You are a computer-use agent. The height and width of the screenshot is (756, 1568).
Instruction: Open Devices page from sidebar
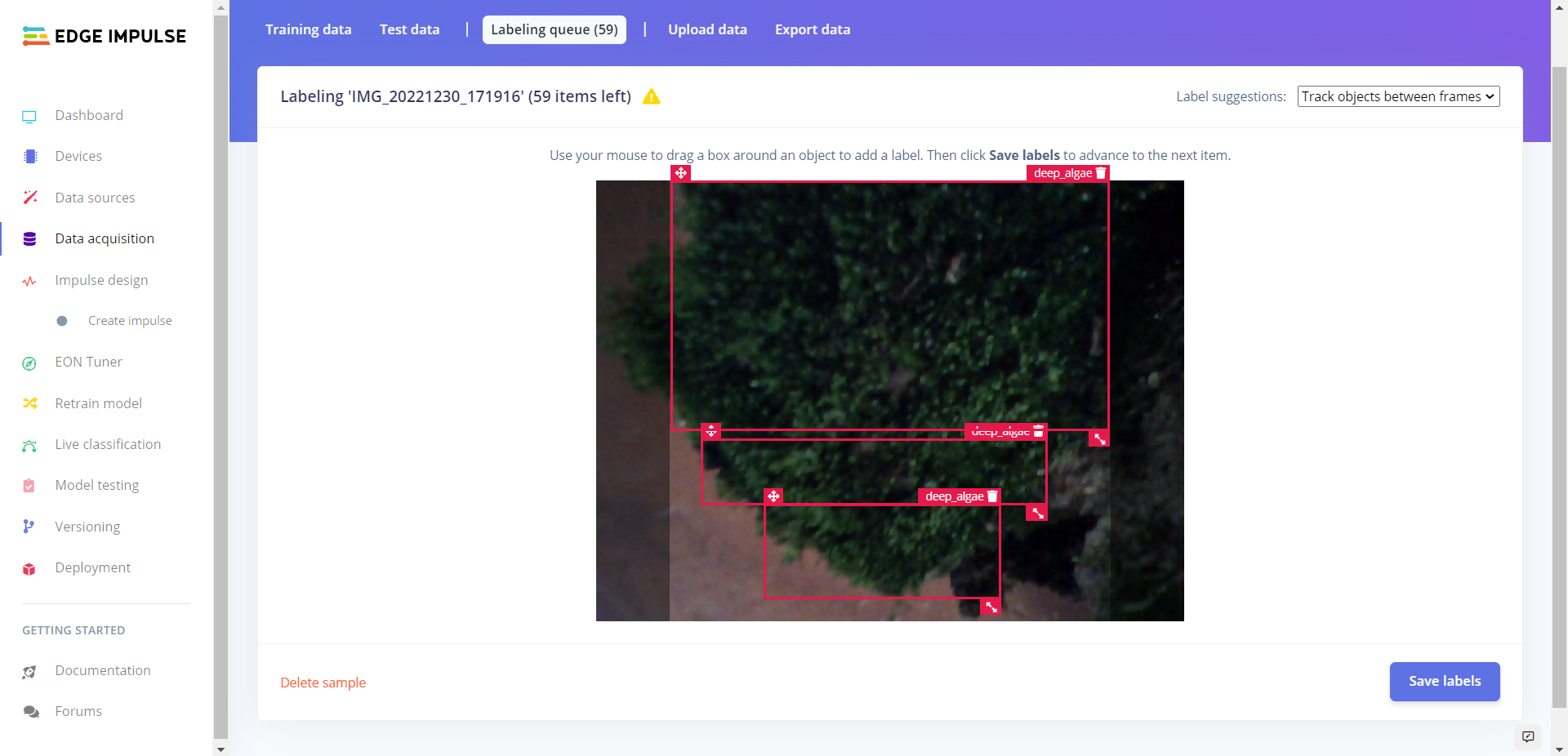tap(78, 156)
